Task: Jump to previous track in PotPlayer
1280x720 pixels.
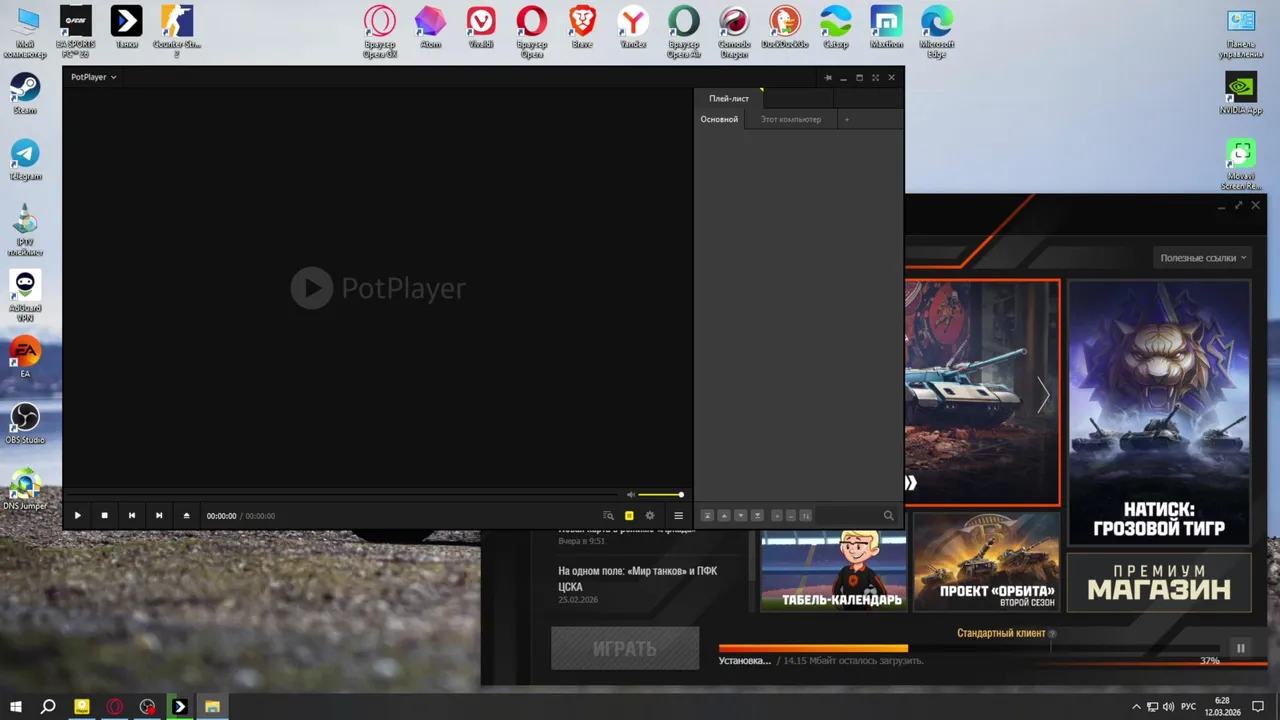Action: point(131,516)
